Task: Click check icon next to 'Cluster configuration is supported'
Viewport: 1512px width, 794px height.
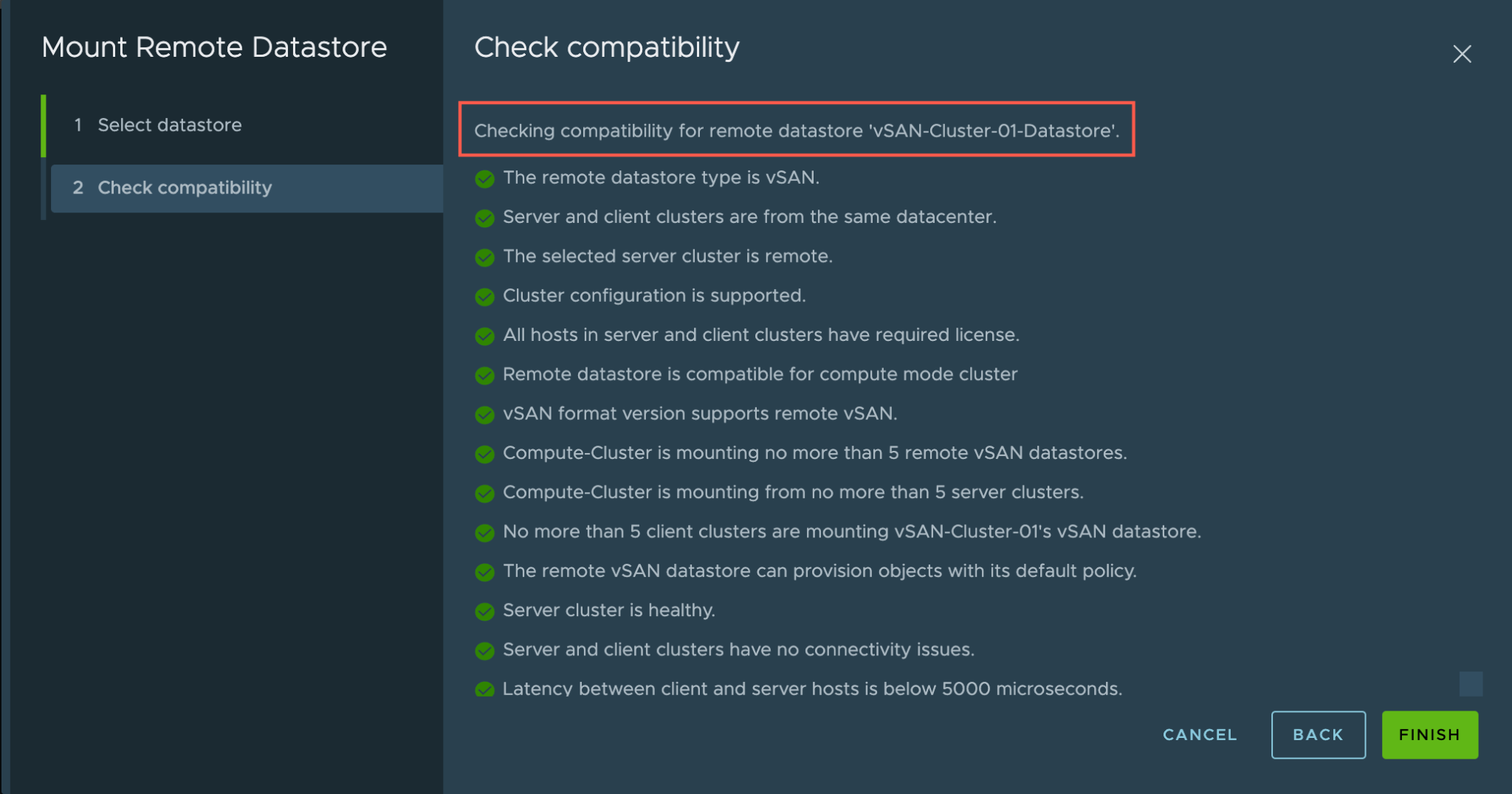Action: click(x=484, y=297)
